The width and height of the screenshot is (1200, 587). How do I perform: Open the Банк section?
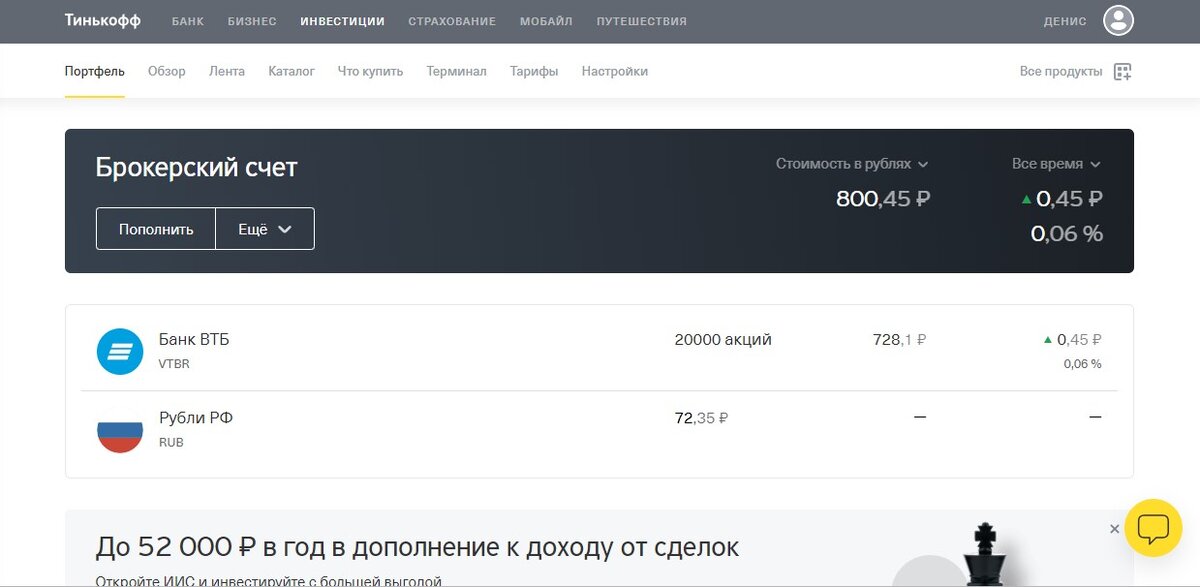click(x=188, y=21)
